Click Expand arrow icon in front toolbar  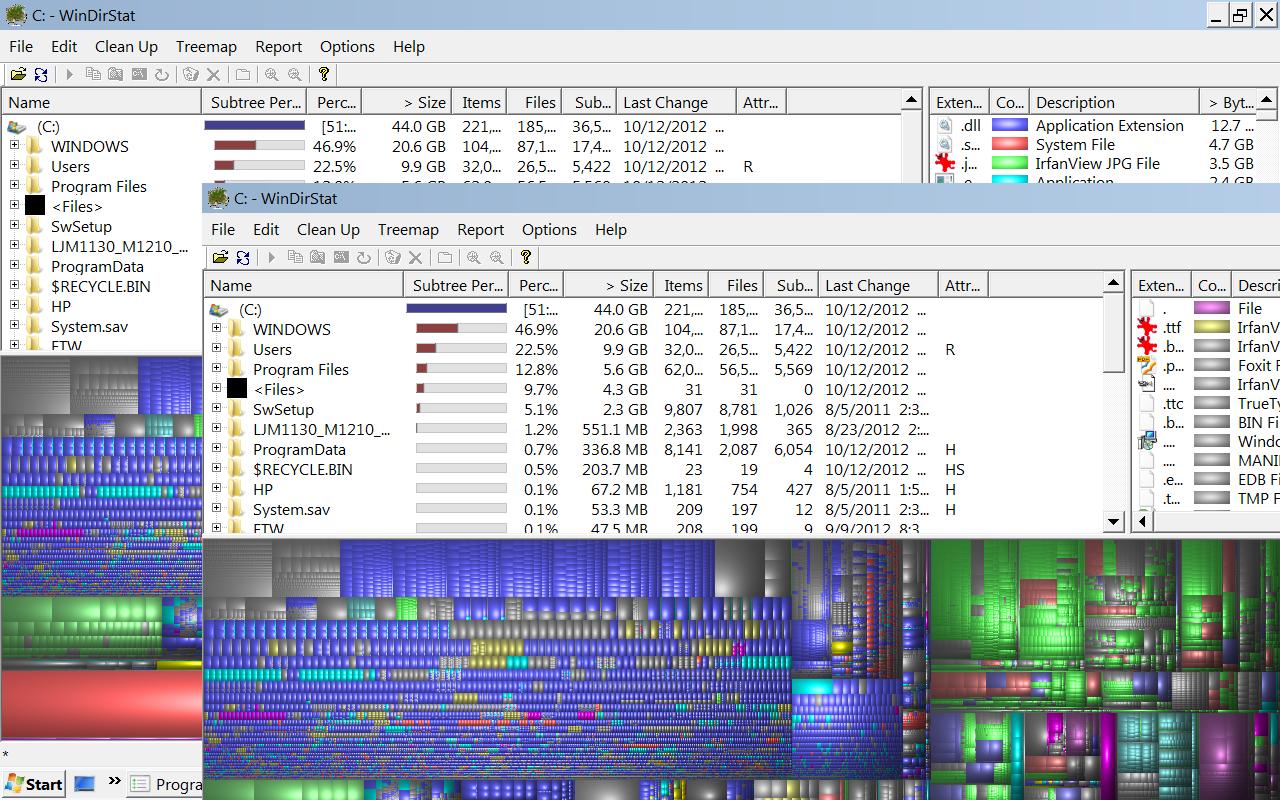pos(271,257)
